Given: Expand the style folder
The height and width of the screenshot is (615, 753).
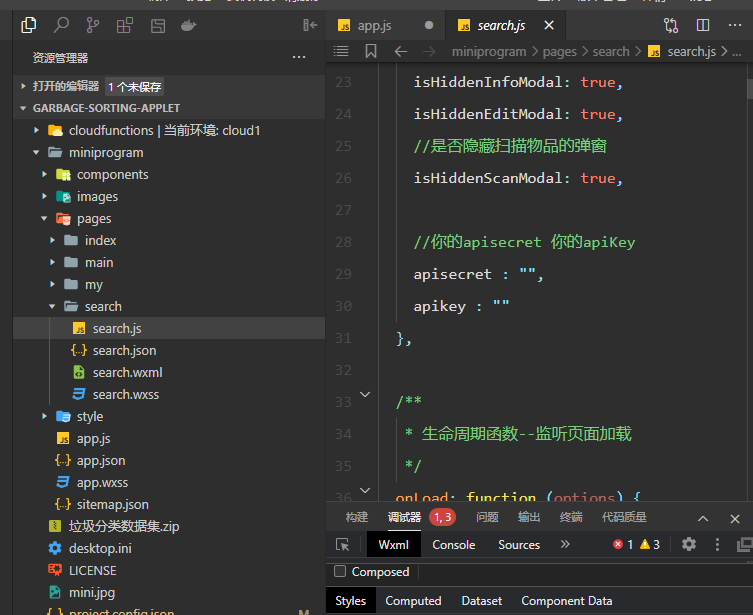Looking at the screenshot, I should [45, 416].
